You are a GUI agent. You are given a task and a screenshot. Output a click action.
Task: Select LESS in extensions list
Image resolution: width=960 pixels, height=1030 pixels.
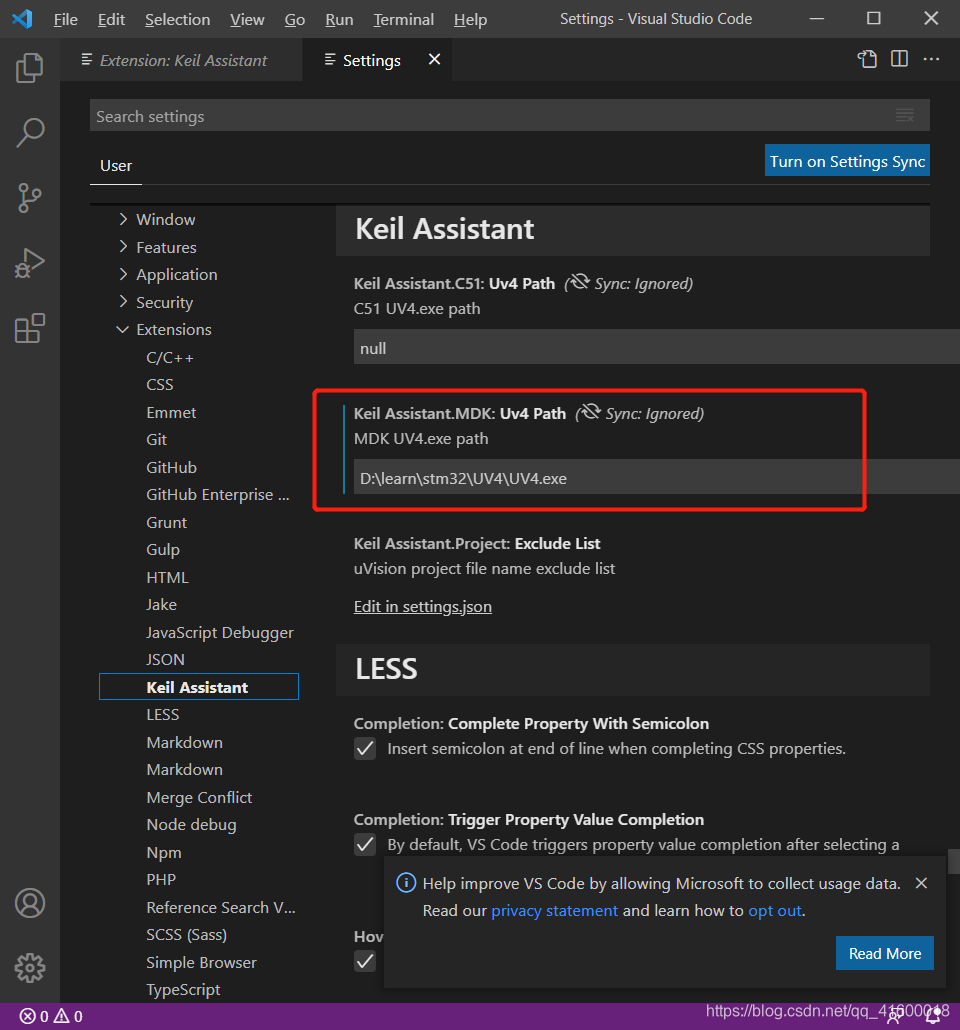point(163,715)
